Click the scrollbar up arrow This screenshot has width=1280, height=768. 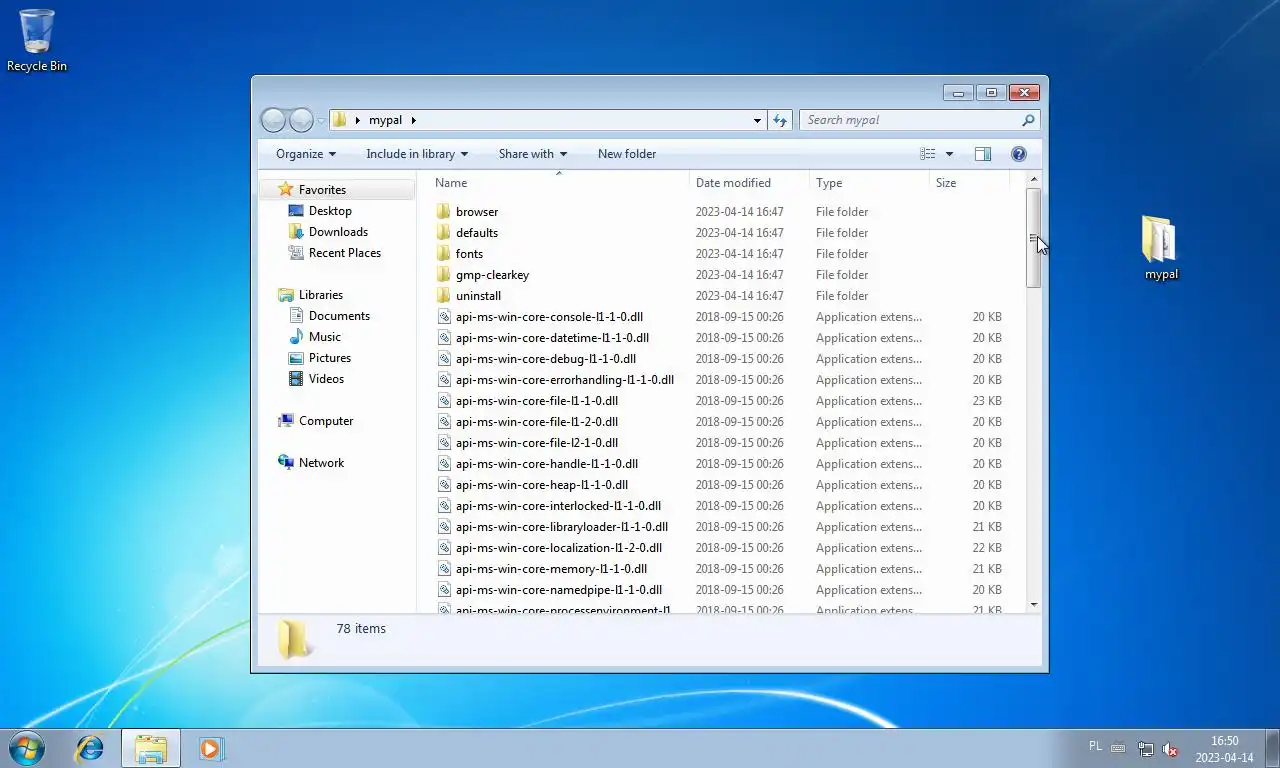pos(1034,180)
